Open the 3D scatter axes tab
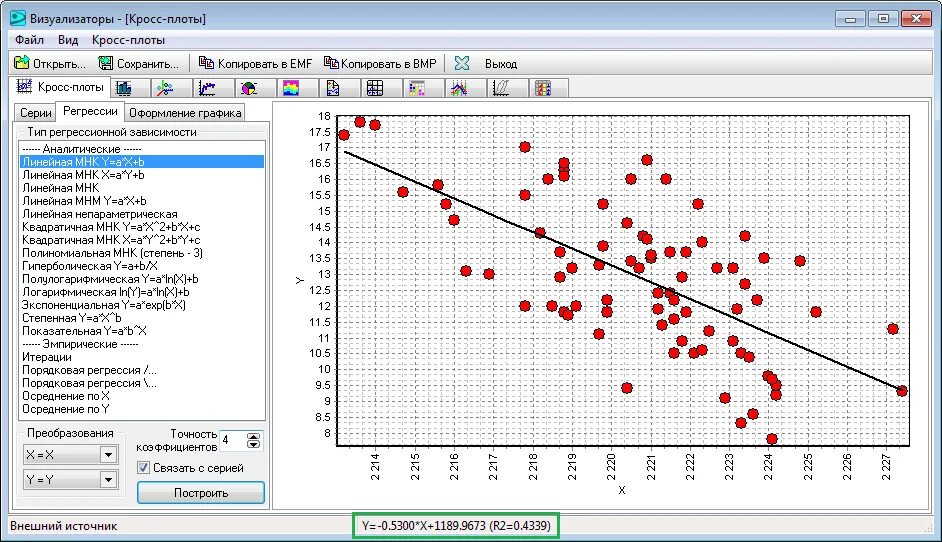 click(165, 88)
